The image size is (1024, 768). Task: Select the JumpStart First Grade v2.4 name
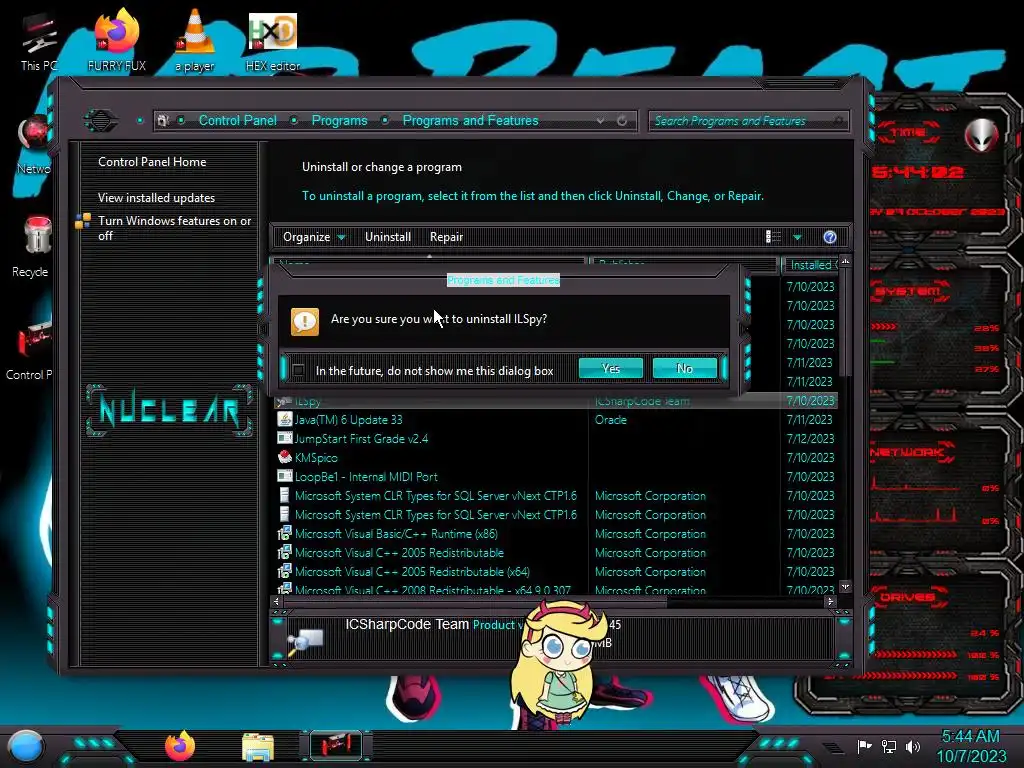(361, 439)
